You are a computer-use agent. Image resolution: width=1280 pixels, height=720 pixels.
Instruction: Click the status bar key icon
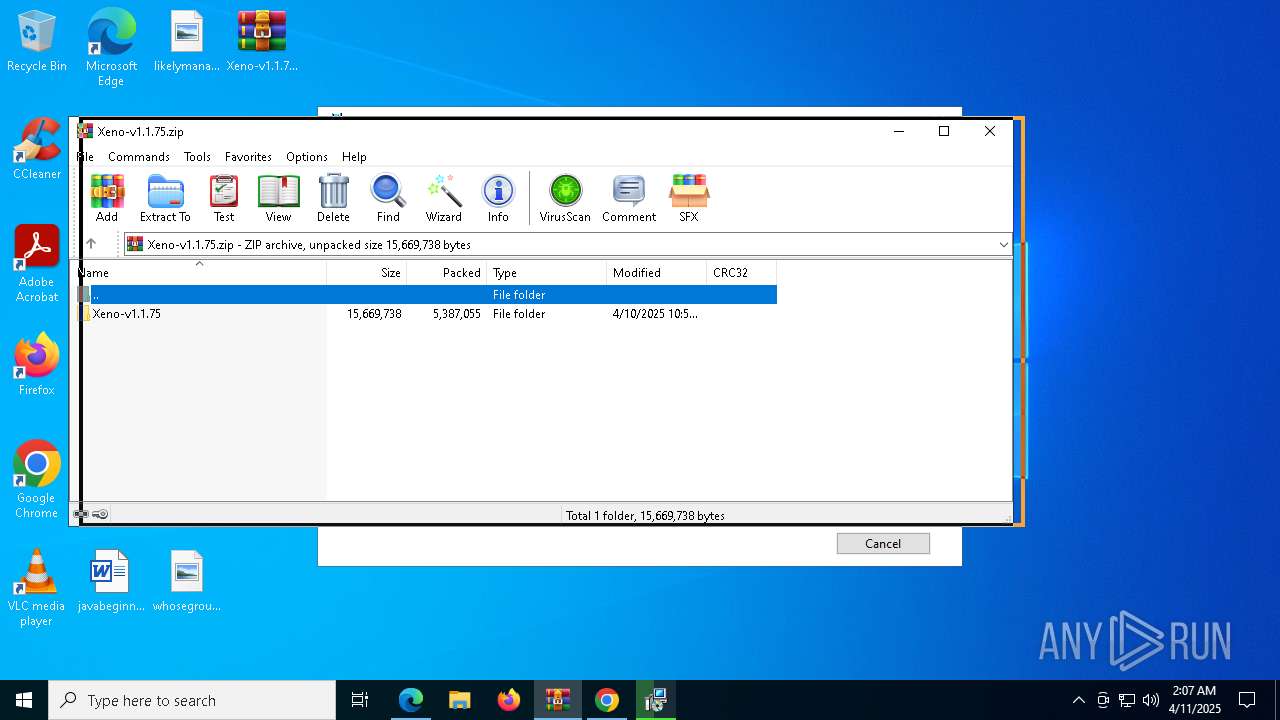[x=100, y=514]
